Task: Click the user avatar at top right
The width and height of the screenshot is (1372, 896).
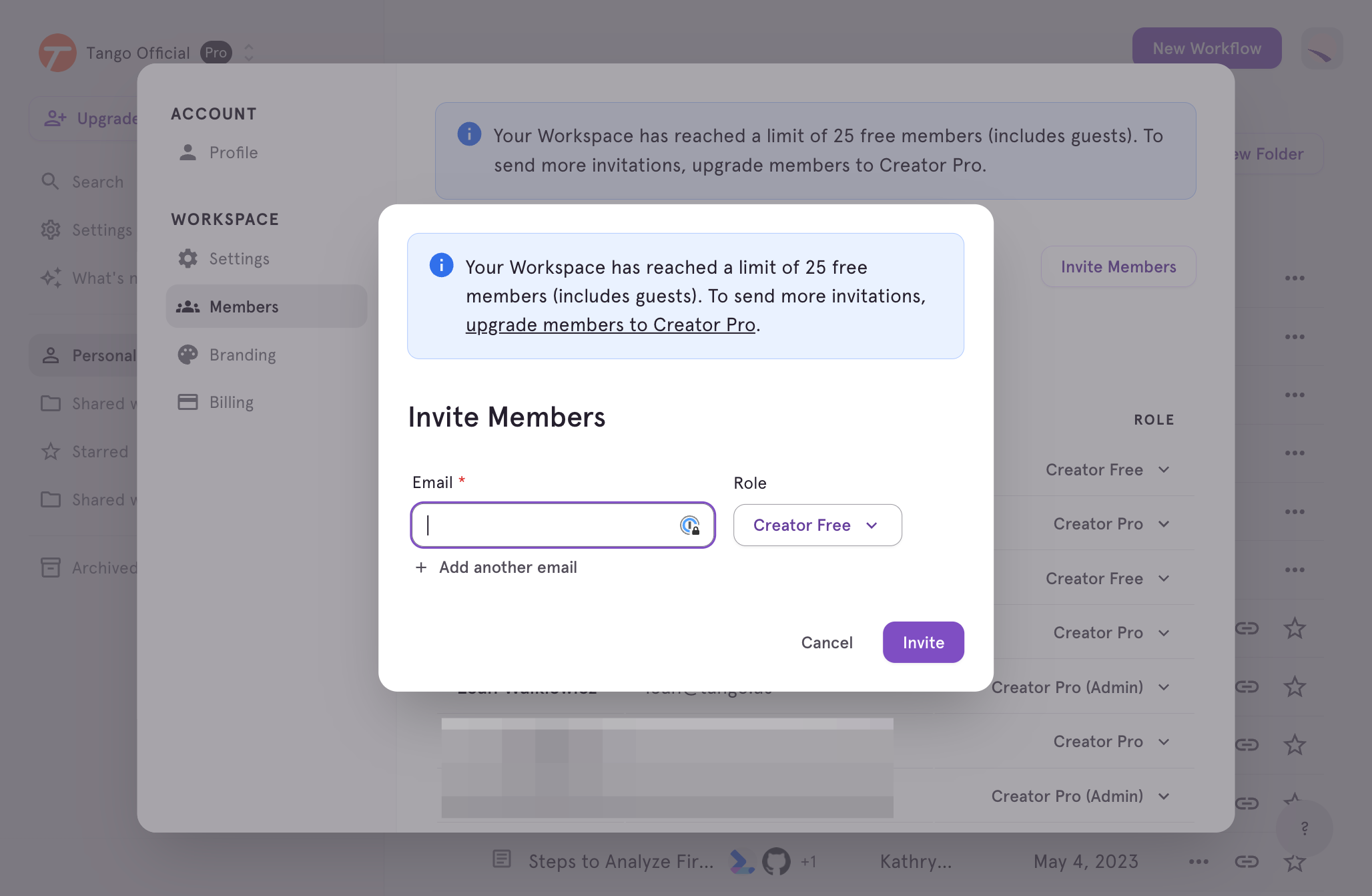Action: click(x=1322, y=48)
